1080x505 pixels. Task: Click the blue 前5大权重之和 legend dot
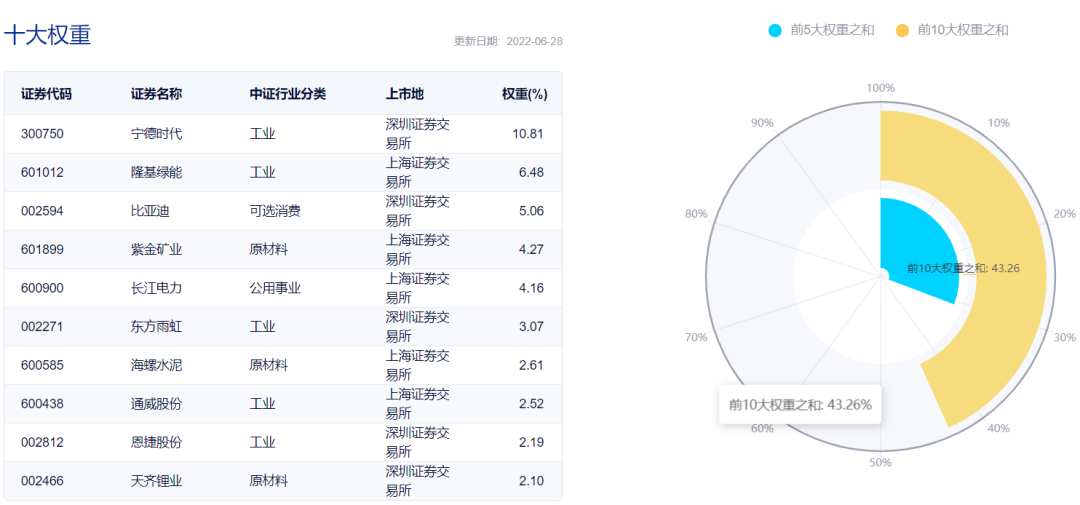(x=775, y=30)
